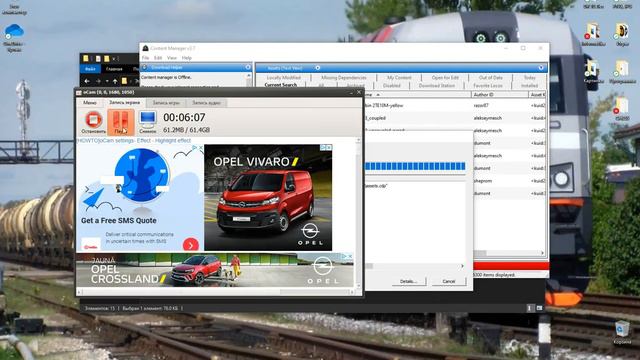
Task: Select the asset row by author razor87
Action: (x=454, y=105)
